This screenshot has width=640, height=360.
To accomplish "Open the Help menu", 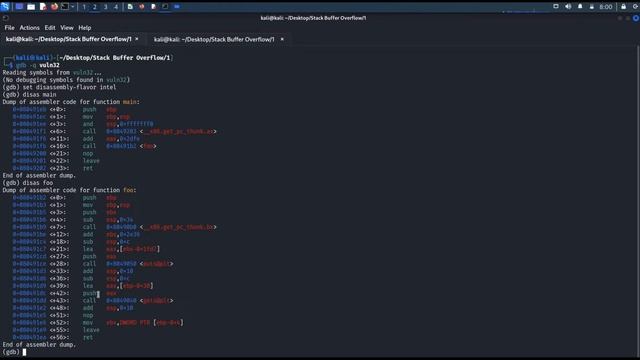I will pos(84,28).
